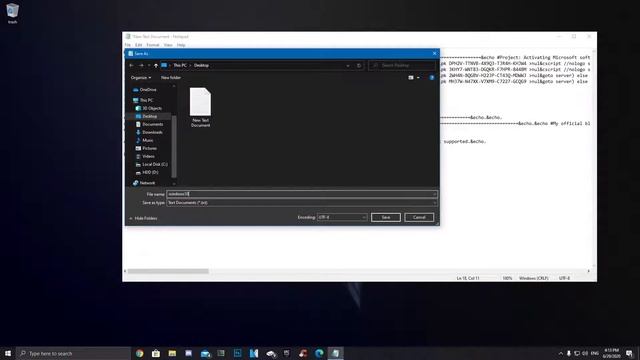This screenshot has height=360, width=640.
Task: Go back using the Save As back arrow
Action: click(x=131, y=65)
